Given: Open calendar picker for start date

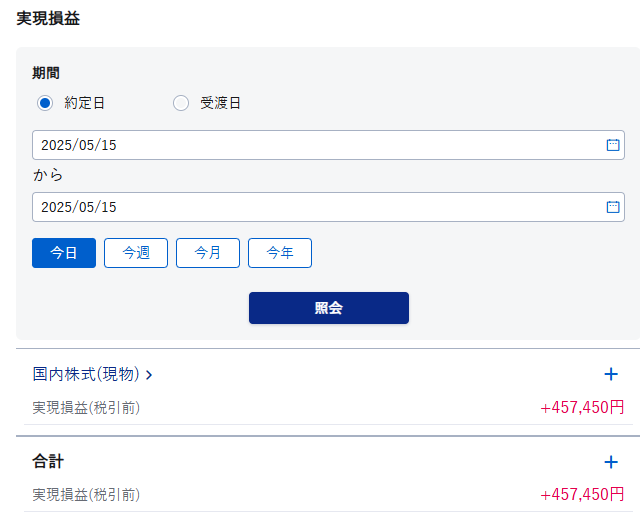Looking at the screenshot, I should pos(613,145).
